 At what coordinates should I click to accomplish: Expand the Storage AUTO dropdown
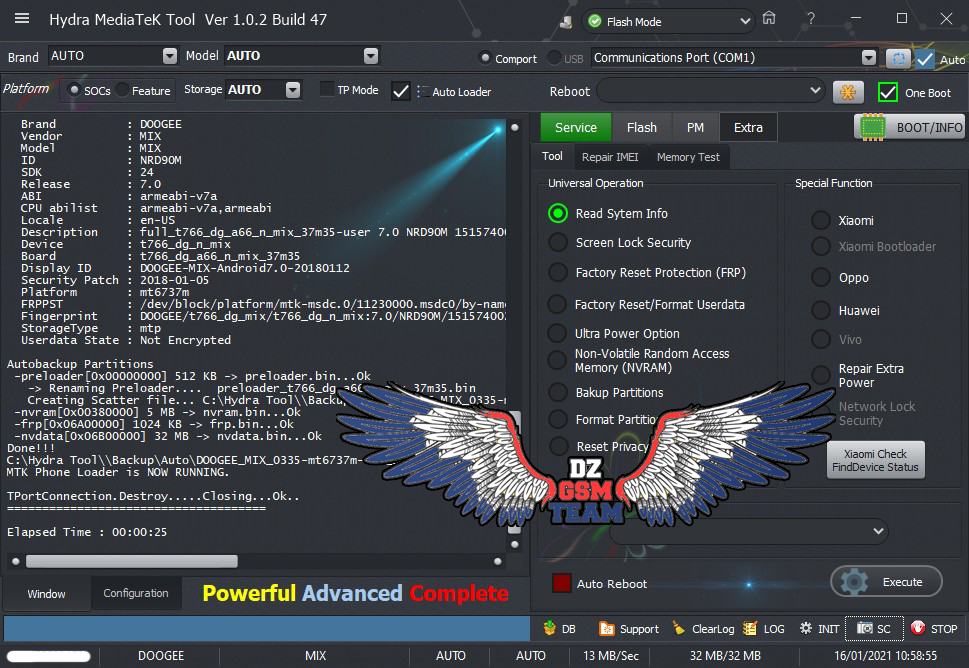(292, 90)
